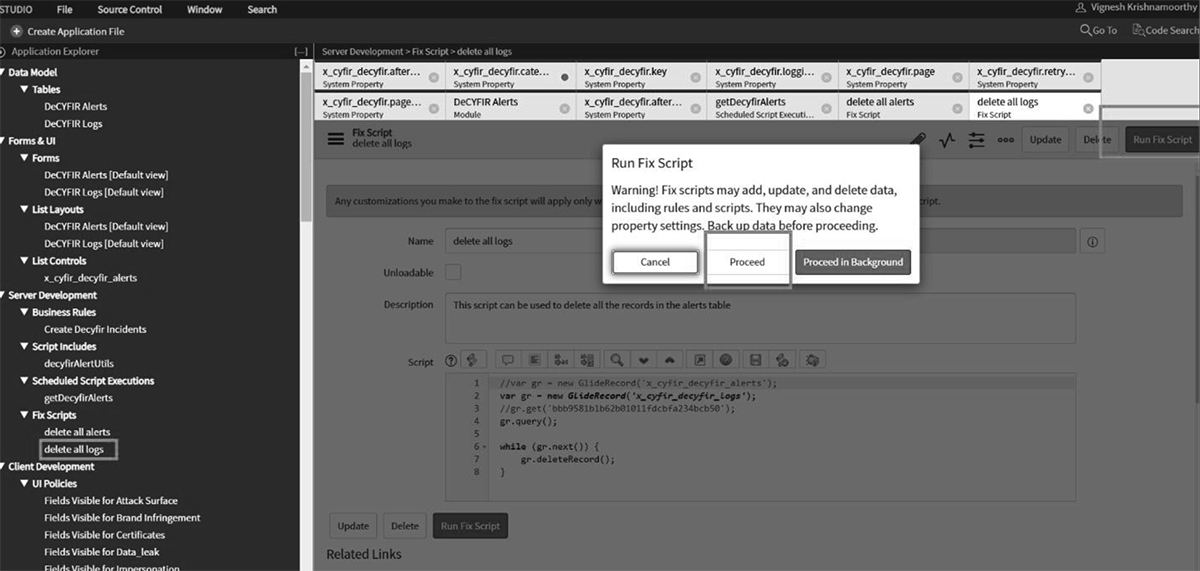Click the Description text field
Image resolution: width=1200 pixels, height=571 pixels.
point(760,318)
